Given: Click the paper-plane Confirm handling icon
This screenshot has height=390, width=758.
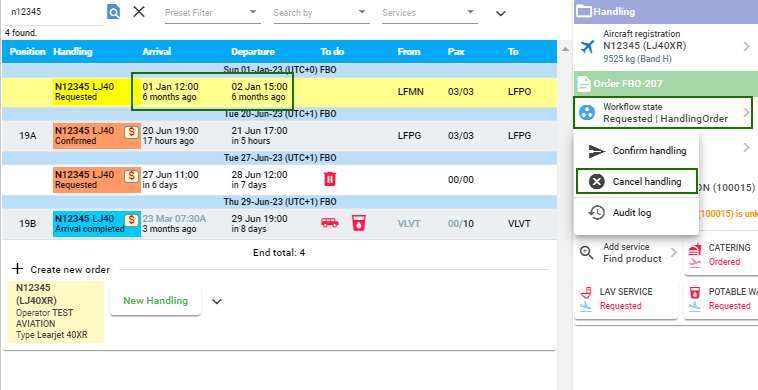Looking at the screenshot, I should pos(597,151).
